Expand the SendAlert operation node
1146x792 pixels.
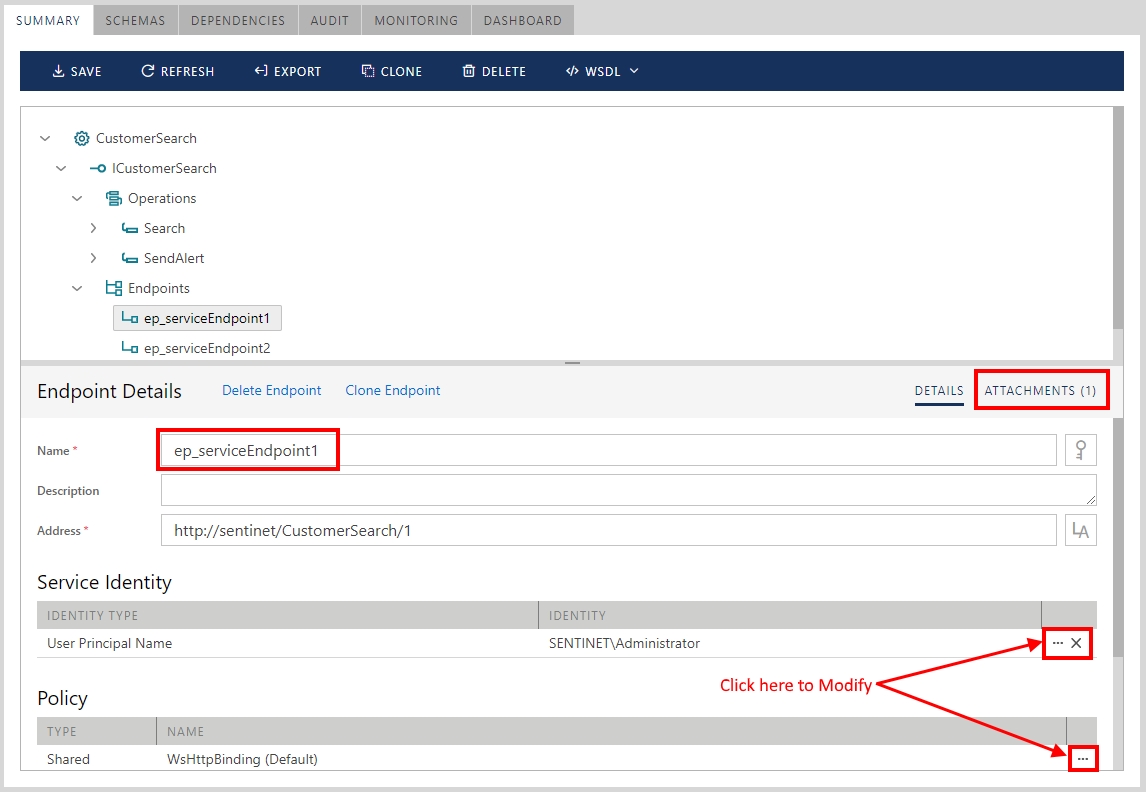click(93, 259)
